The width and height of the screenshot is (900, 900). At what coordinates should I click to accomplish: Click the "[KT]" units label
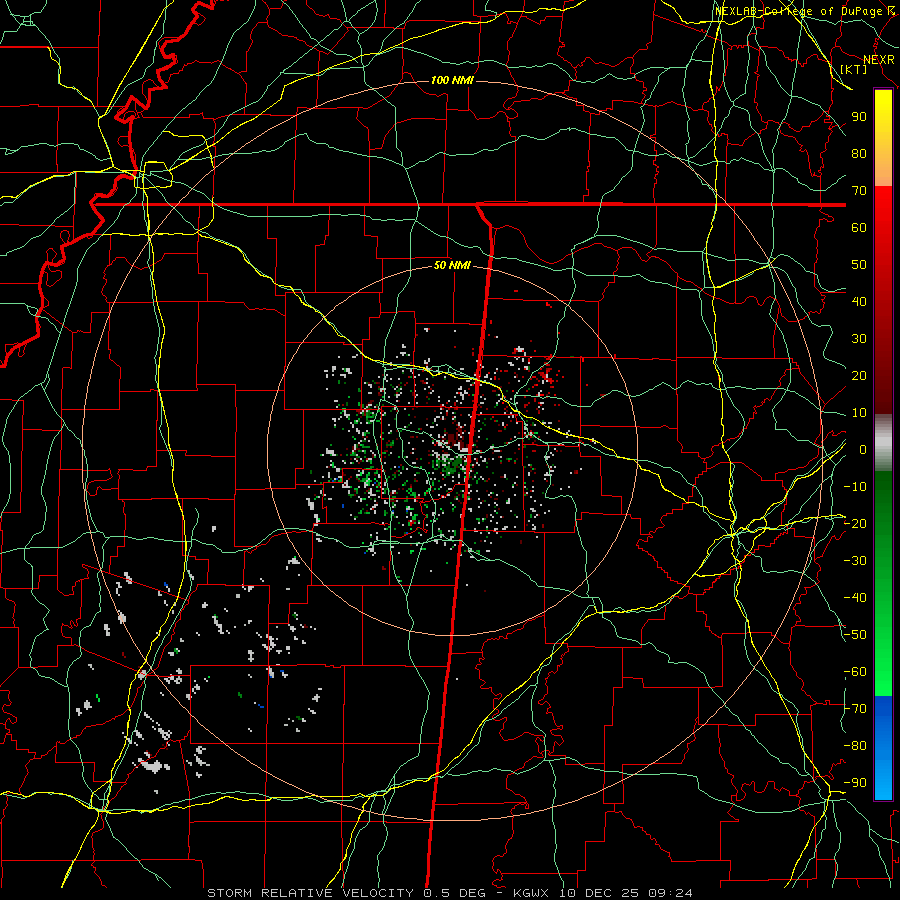(854, 69)
